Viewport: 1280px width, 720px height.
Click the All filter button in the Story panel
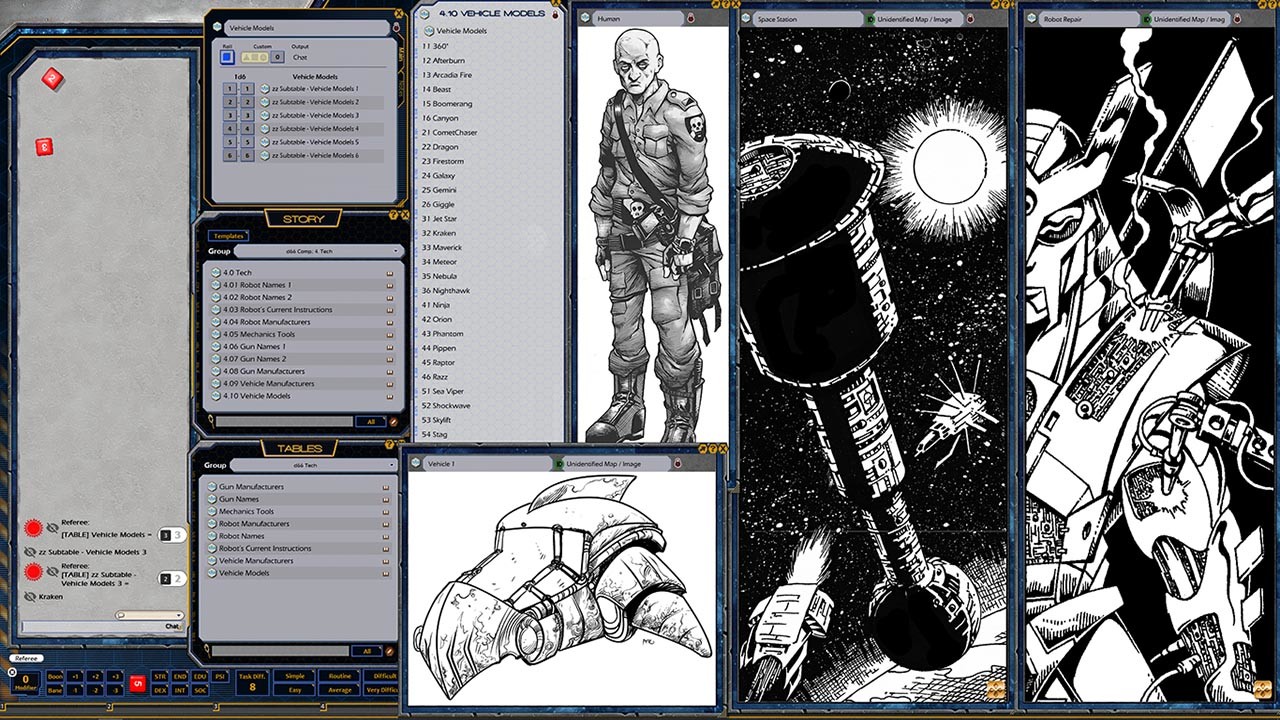[x=372, y=421]
